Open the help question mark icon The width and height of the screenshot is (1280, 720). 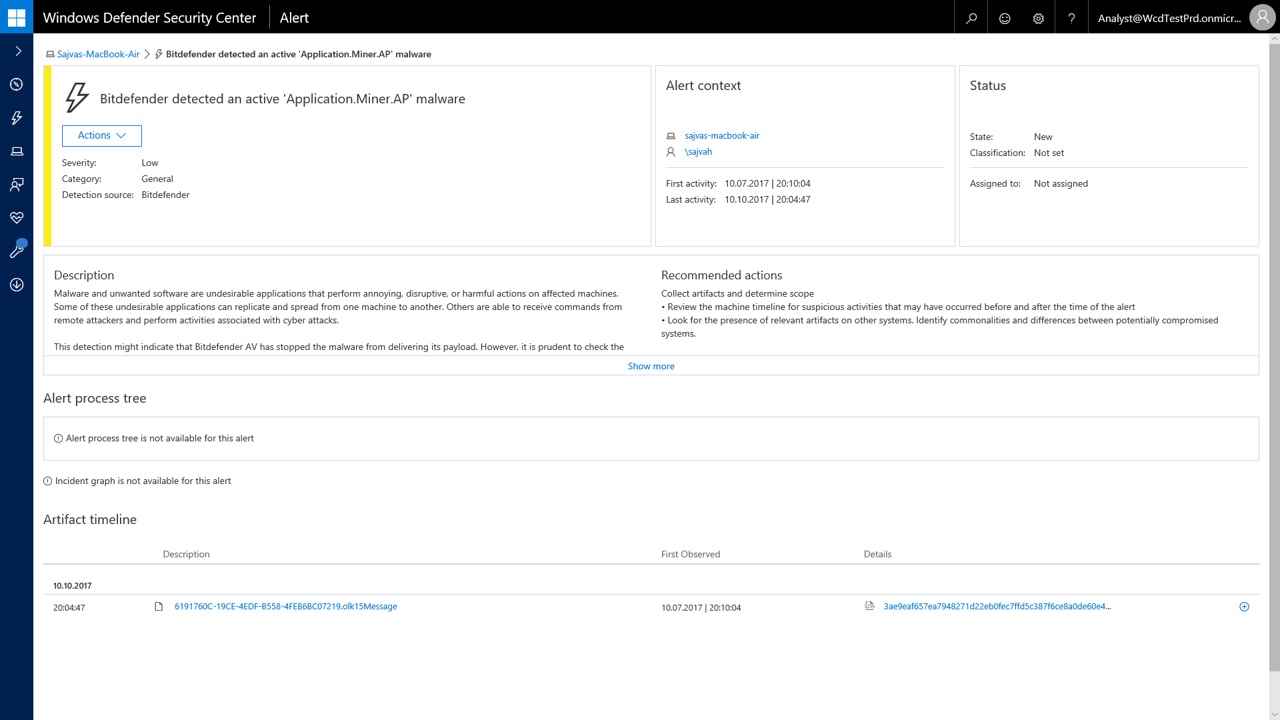(x=1071, y=18)
